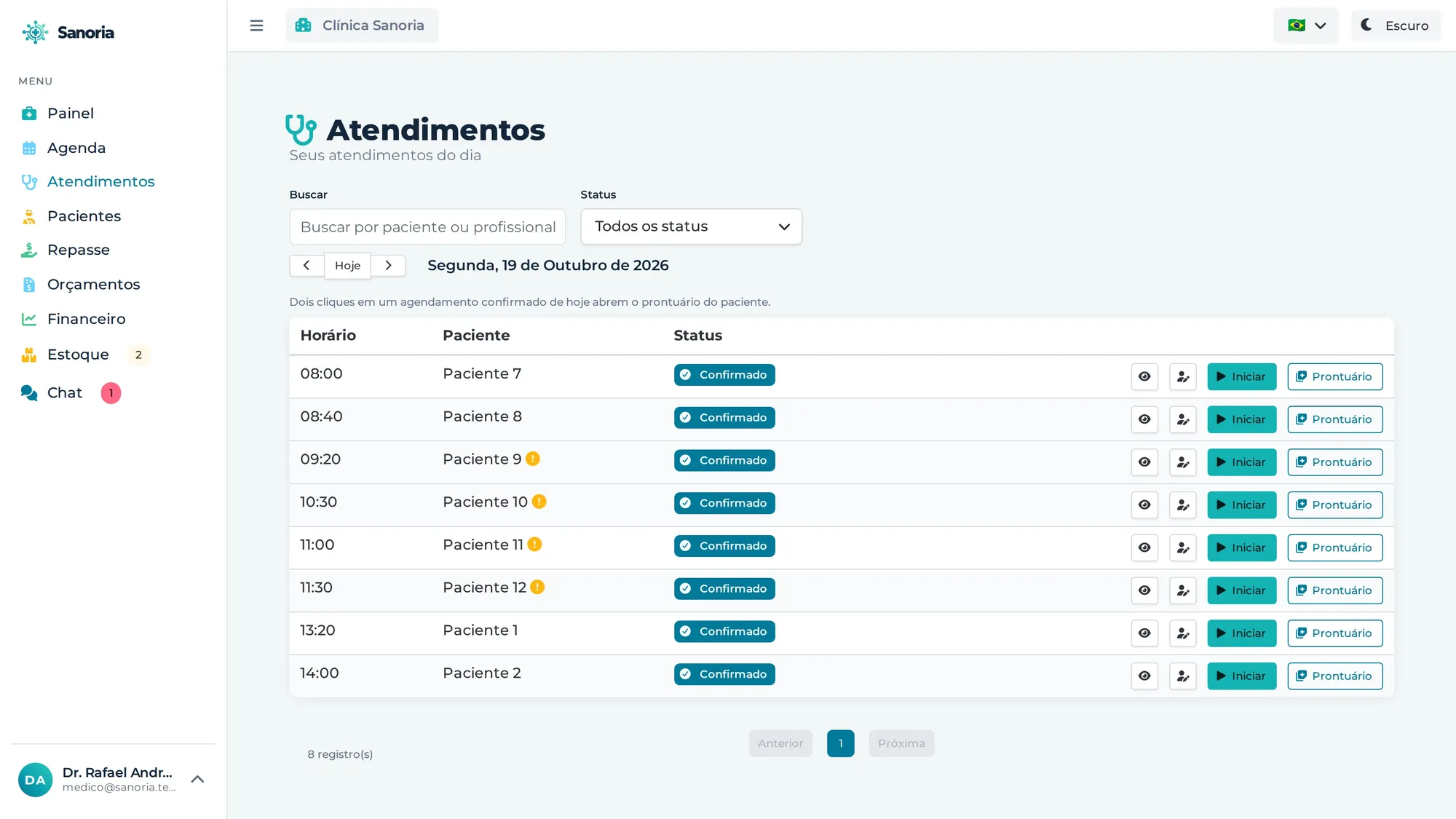The width and height of the screenshot is (1456, 819).
Task: Click the Horário column header
Action: tap(328, 336)
